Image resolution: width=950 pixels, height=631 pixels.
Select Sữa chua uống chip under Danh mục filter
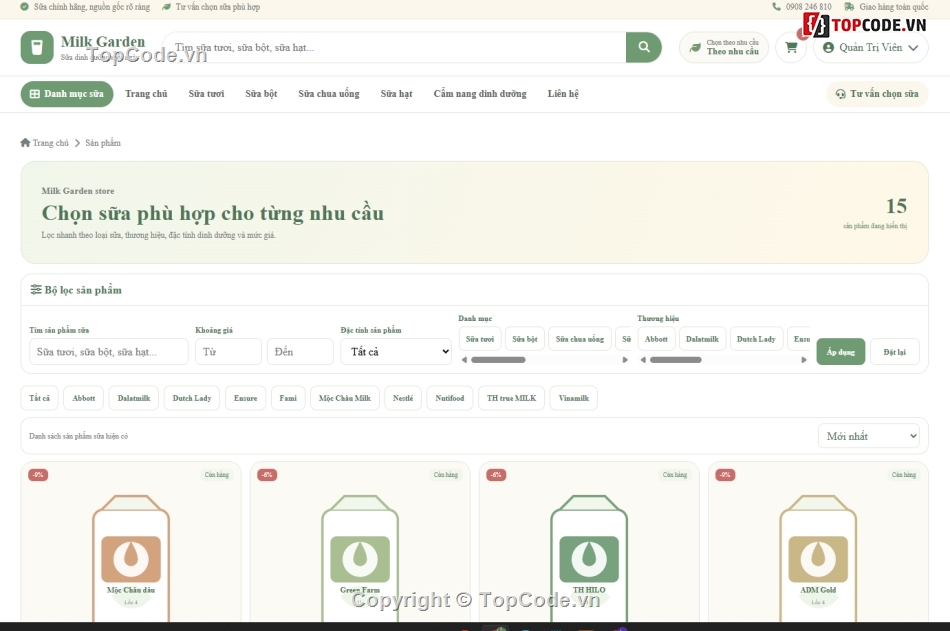(x=580, y=339)
